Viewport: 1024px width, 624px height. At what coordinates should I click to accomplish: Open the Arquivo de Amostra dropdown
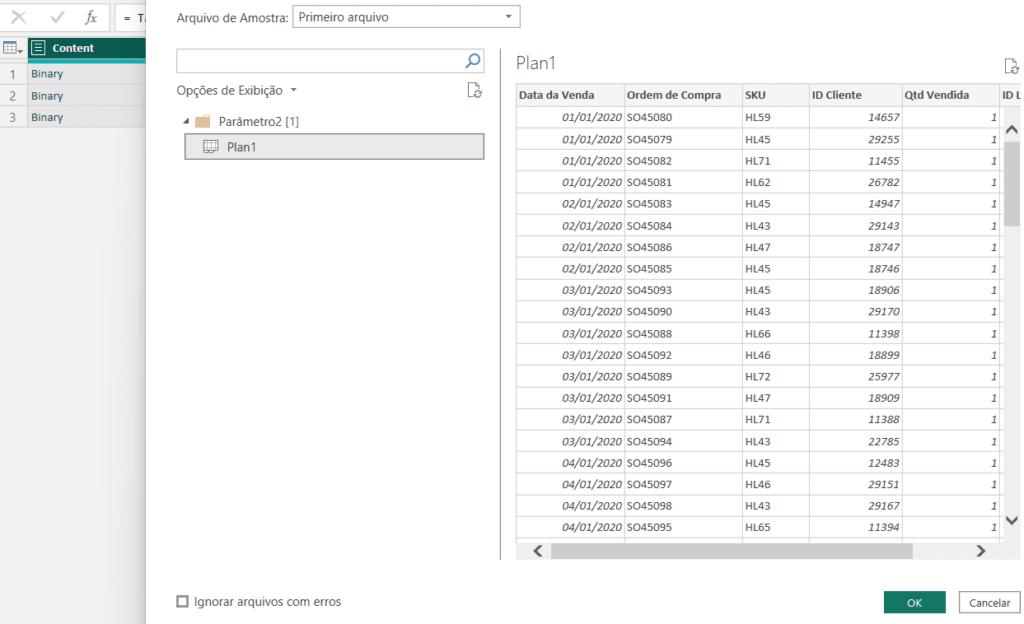coord(406,17)
